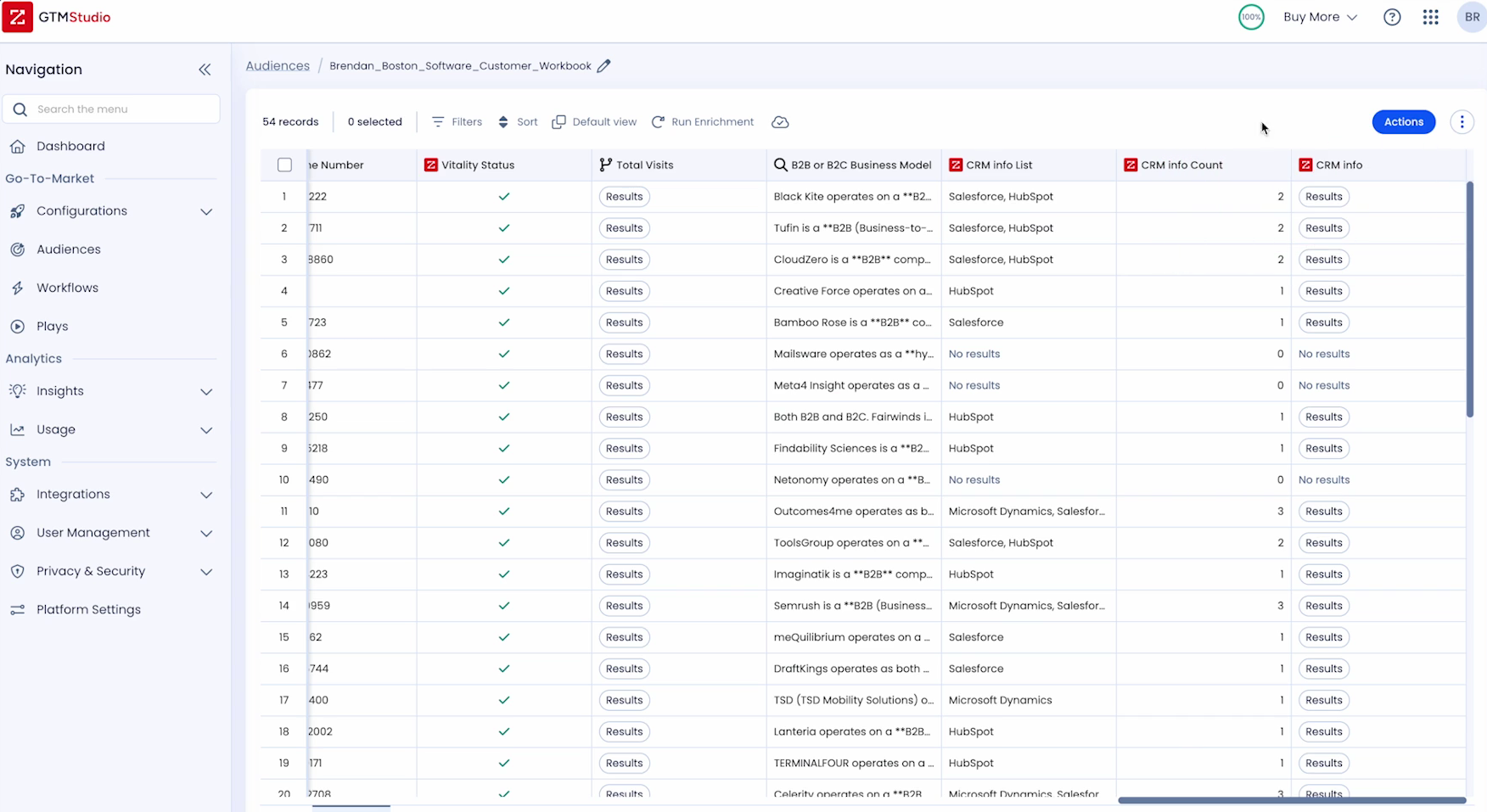The width and height of the screenshot is (1487, 812).
Task: Click the Configurations rocket icon
Action: point(17,211)
